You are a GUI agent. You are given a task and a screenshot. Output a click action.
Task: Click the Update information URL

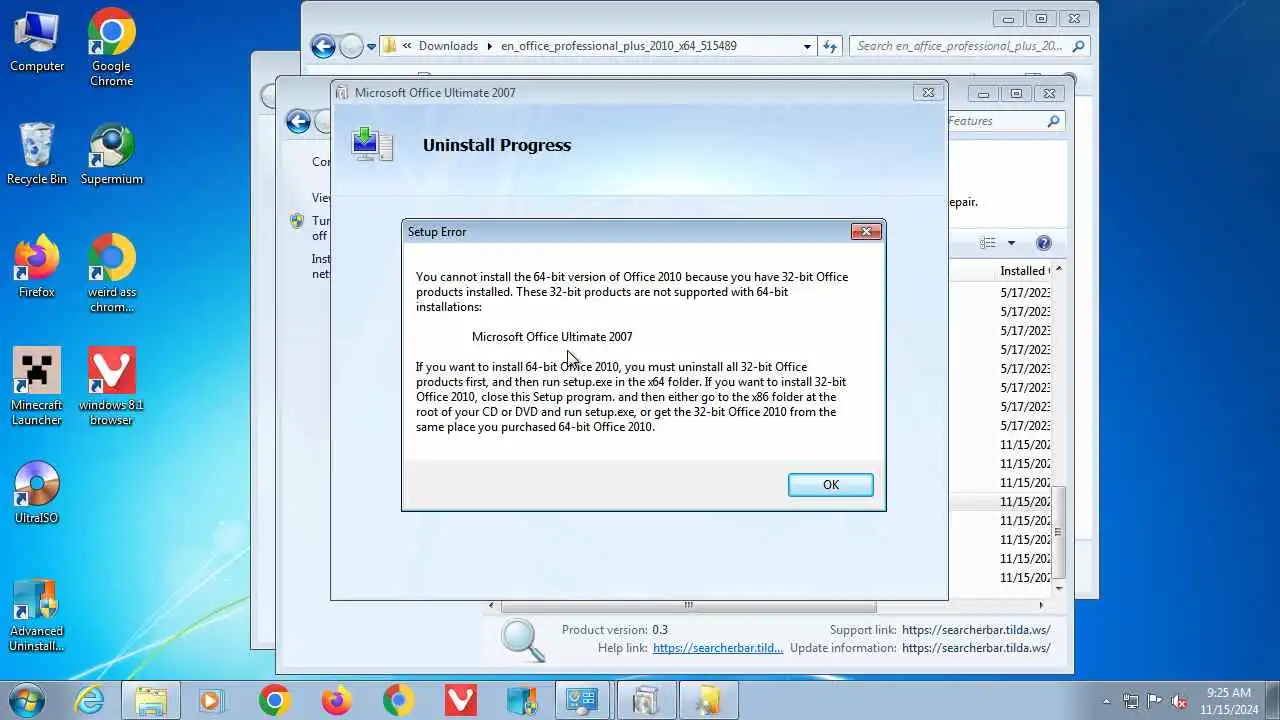976,648
